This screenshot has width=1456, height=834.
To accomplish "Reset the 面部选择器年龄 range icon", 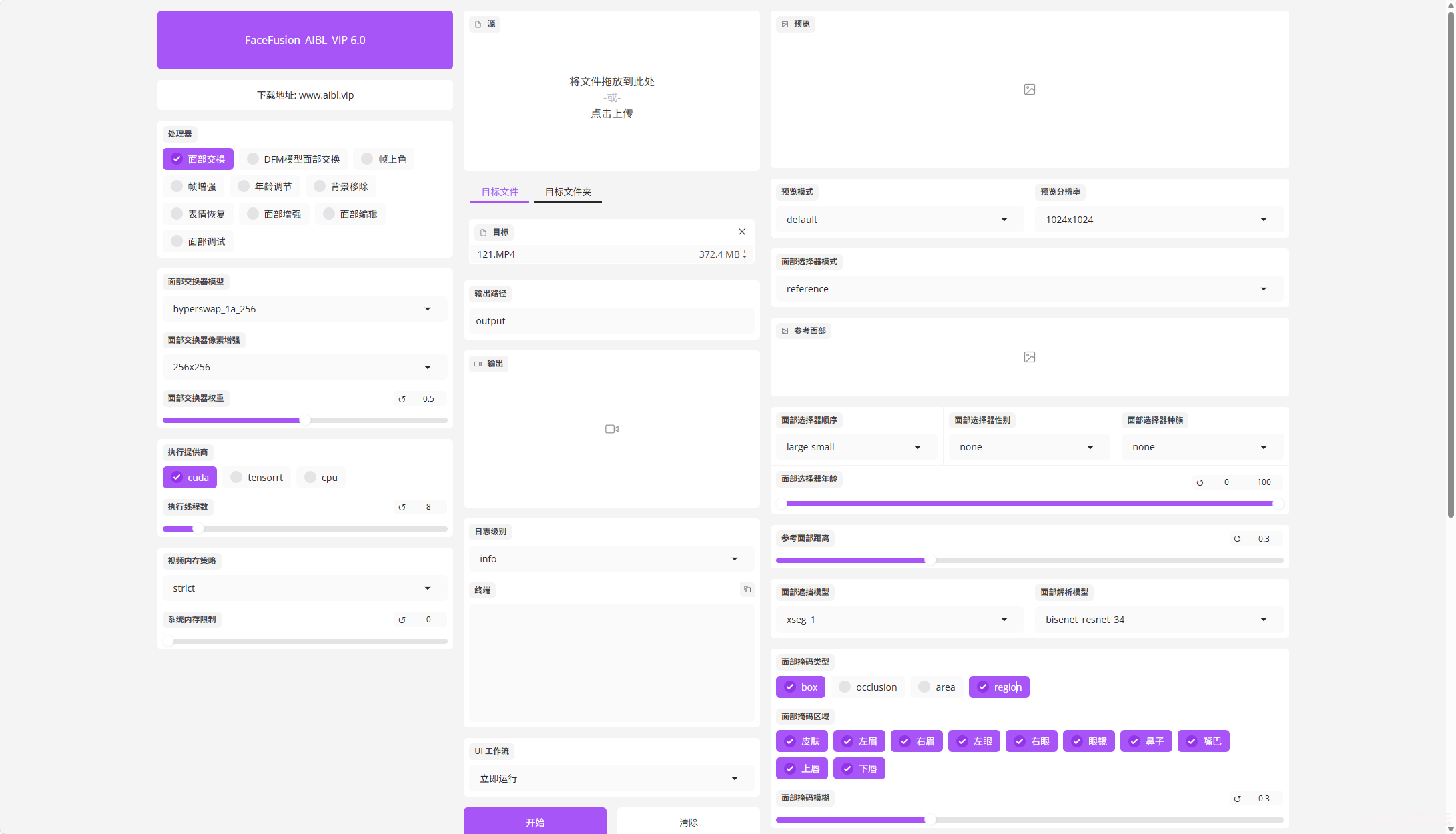I will pyautogui.click(x=1200, y=482).
